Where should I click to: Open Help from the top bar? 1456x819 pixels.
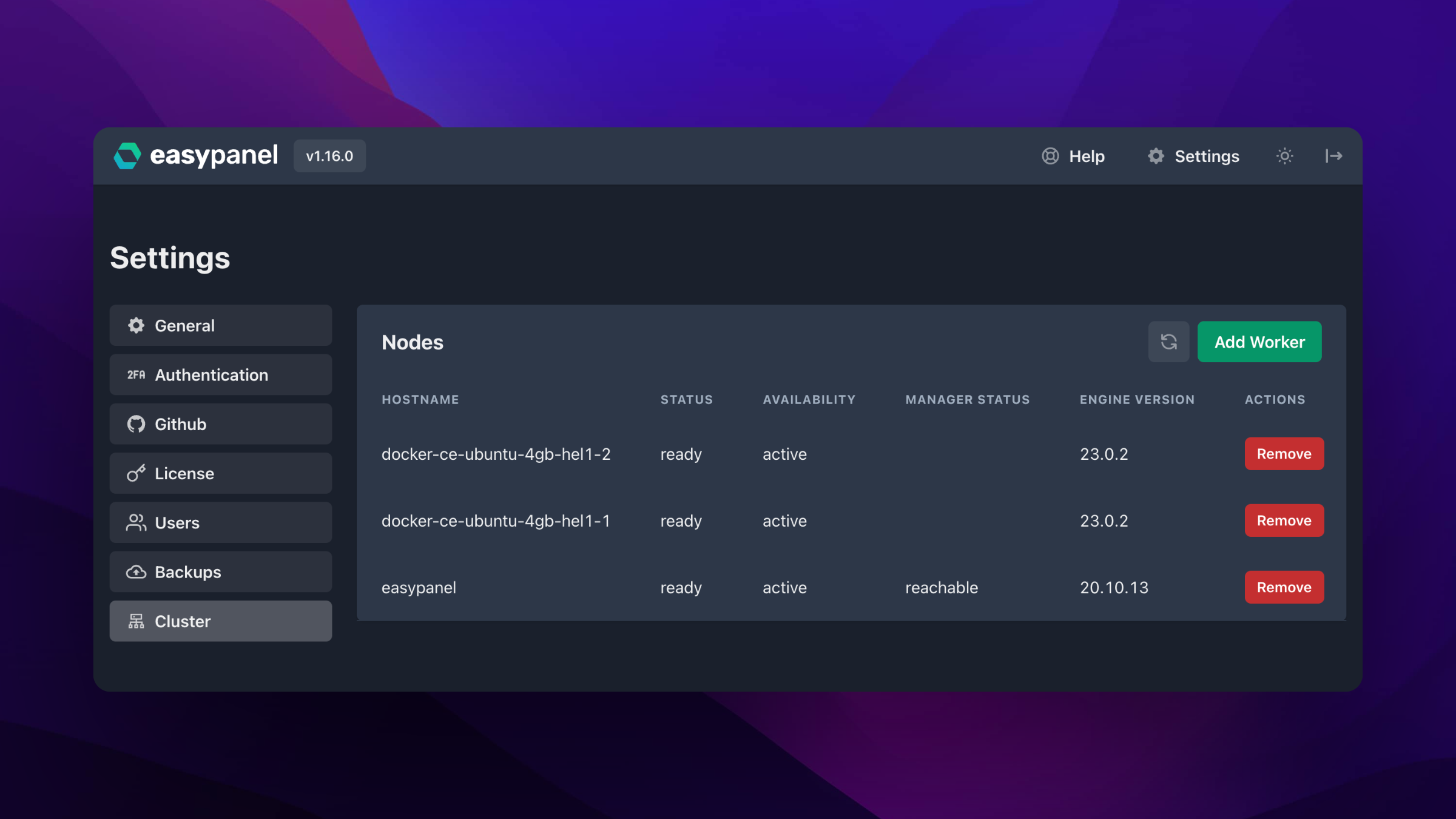[1073, 156]
